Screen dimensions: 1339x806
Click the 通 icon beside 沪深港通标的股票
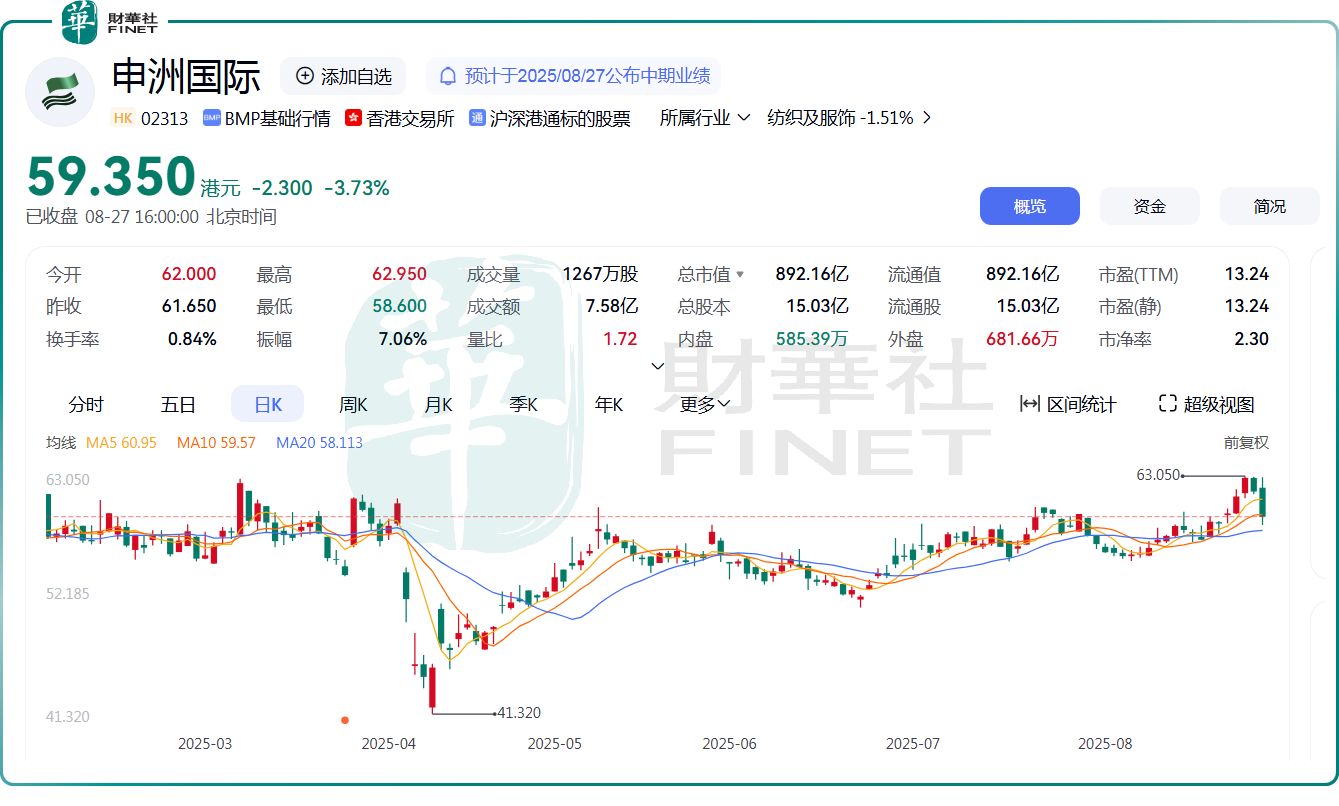tap(477, 118)
